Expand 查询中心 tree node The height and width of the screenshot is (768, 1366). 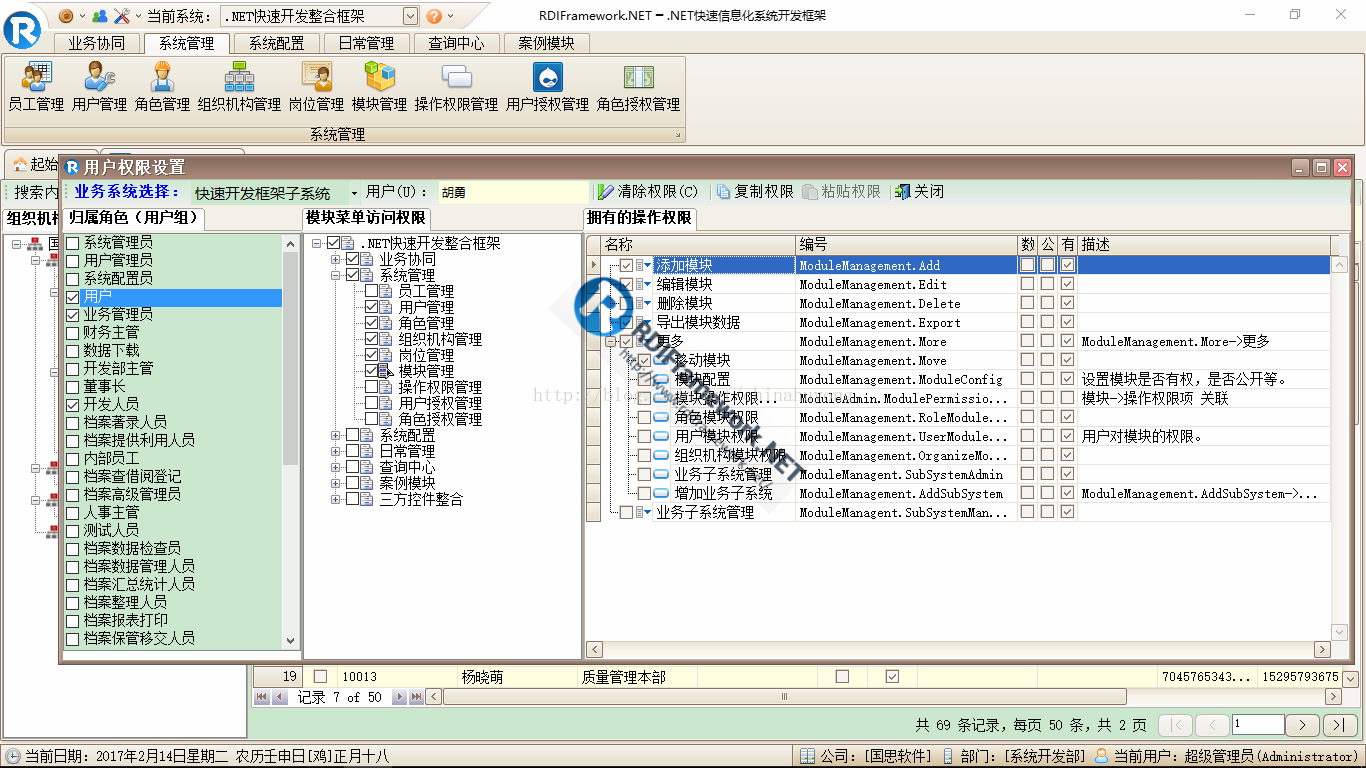tap(335, 467)
